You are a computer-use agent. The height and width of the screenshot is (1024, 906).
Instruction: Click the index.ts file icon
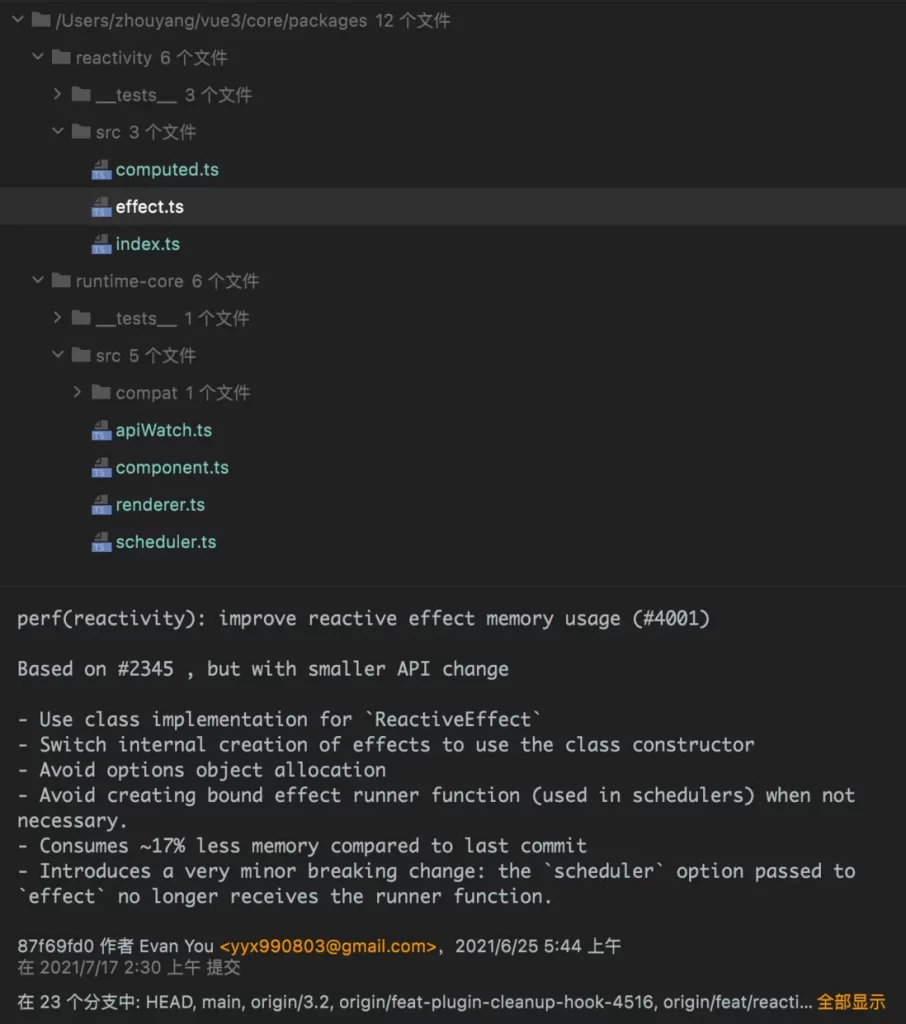[x=101, y=244]
